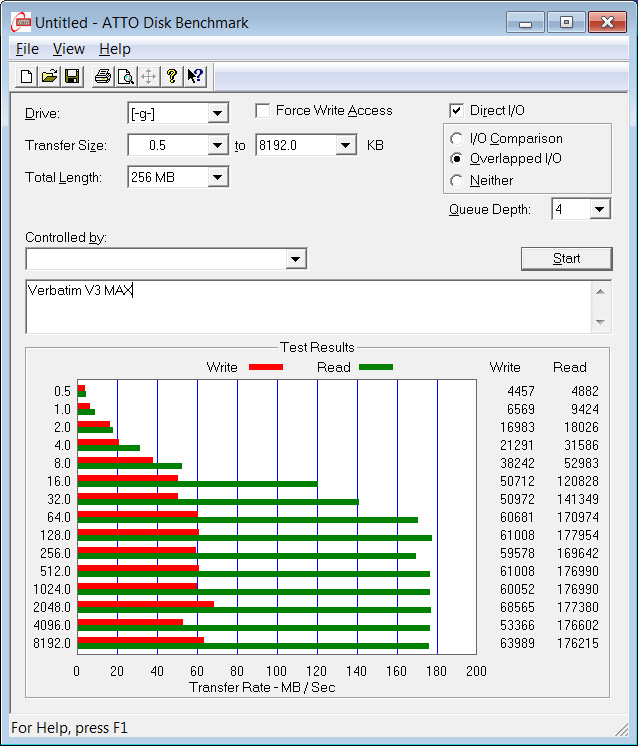Click the red Write legend swatch
This screenshot has width=638, height=746.
point(266,367)
